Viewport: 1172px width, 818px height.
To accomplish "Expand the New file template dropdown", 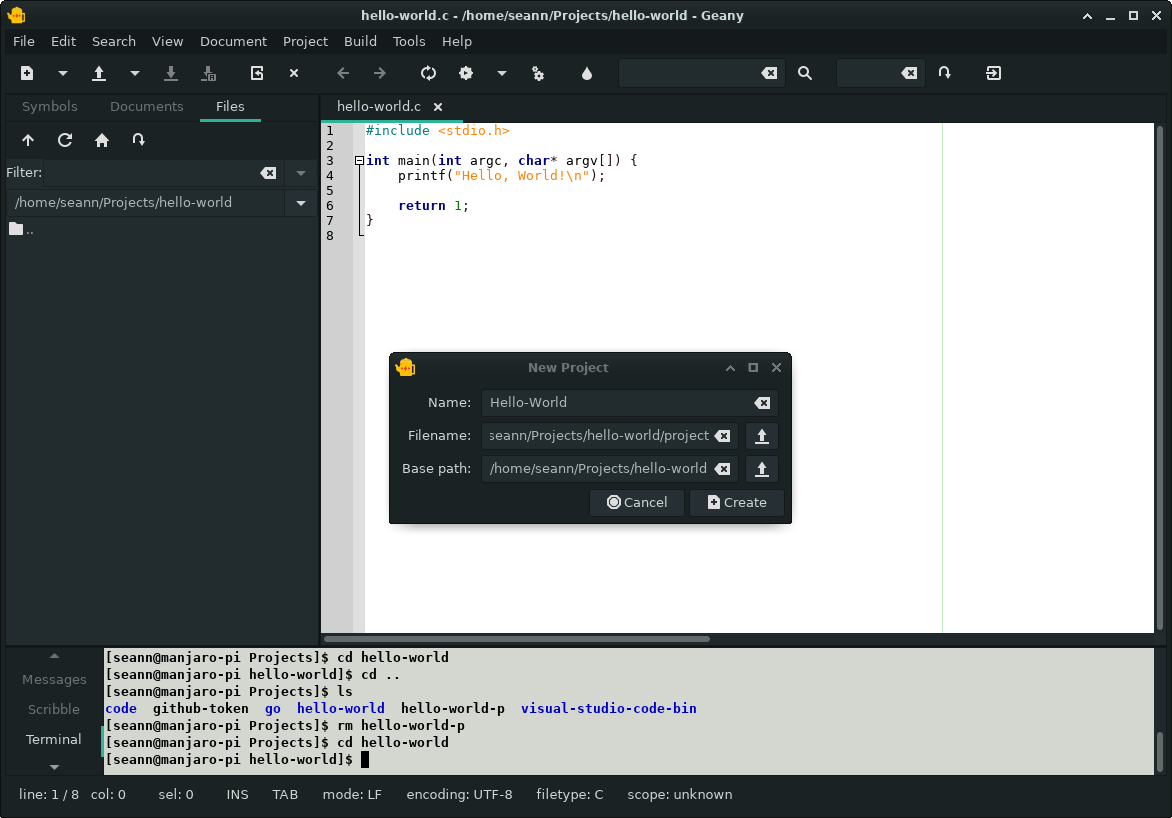I will coord(63,73).
